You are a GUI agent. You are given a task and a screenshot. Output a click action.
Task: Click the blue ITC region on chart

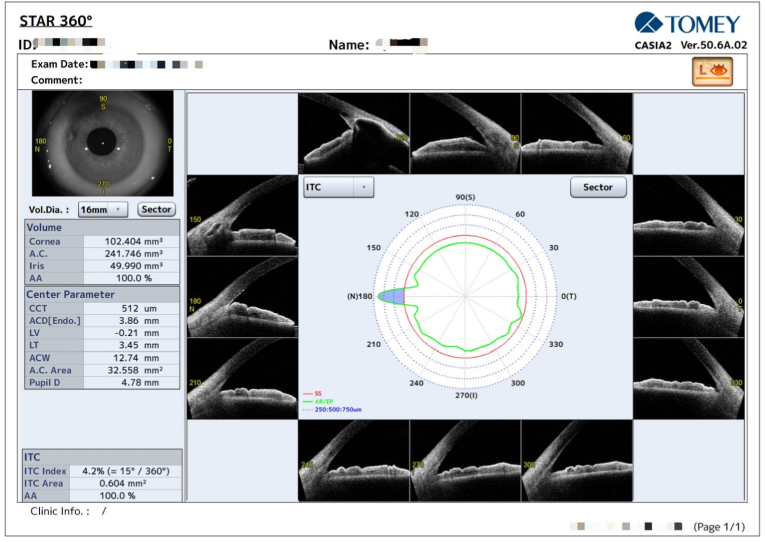pos(393,296)
